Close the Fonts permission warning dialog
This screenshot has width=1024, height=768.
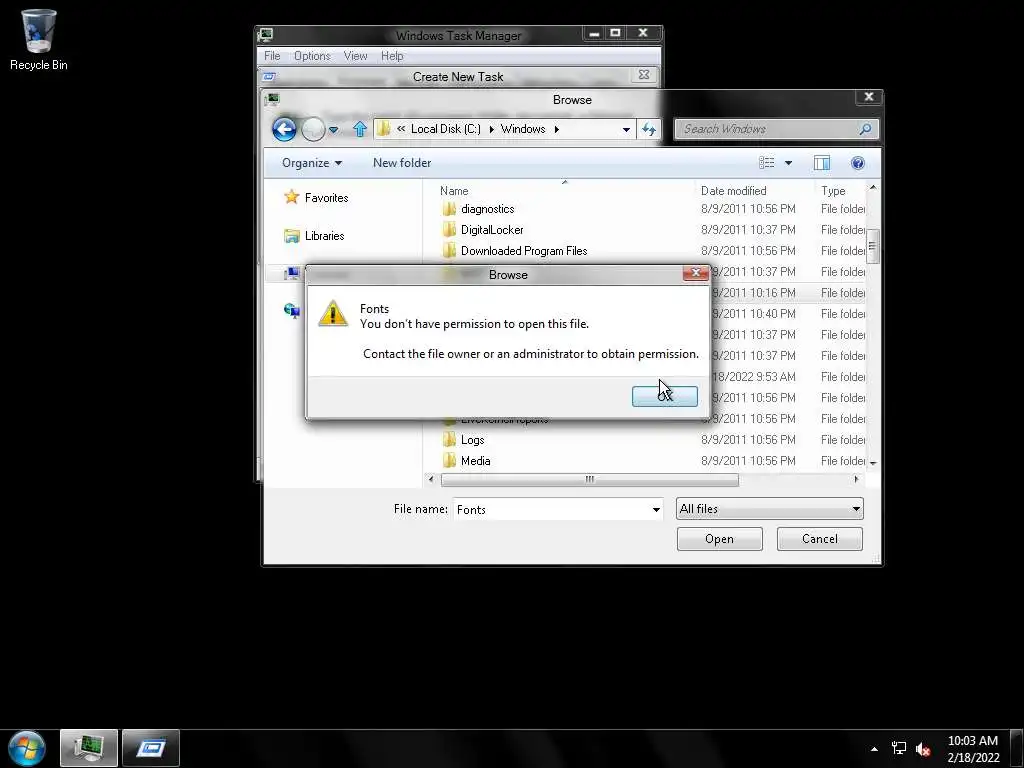tap(696, 273)
